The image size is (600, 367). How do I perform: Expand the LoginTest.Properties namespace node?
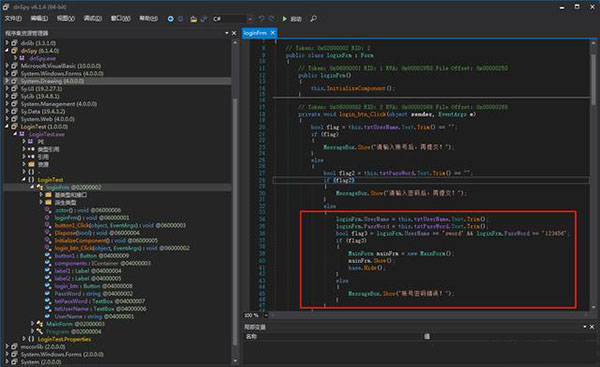pyautogui.click(x=24, y=339)
